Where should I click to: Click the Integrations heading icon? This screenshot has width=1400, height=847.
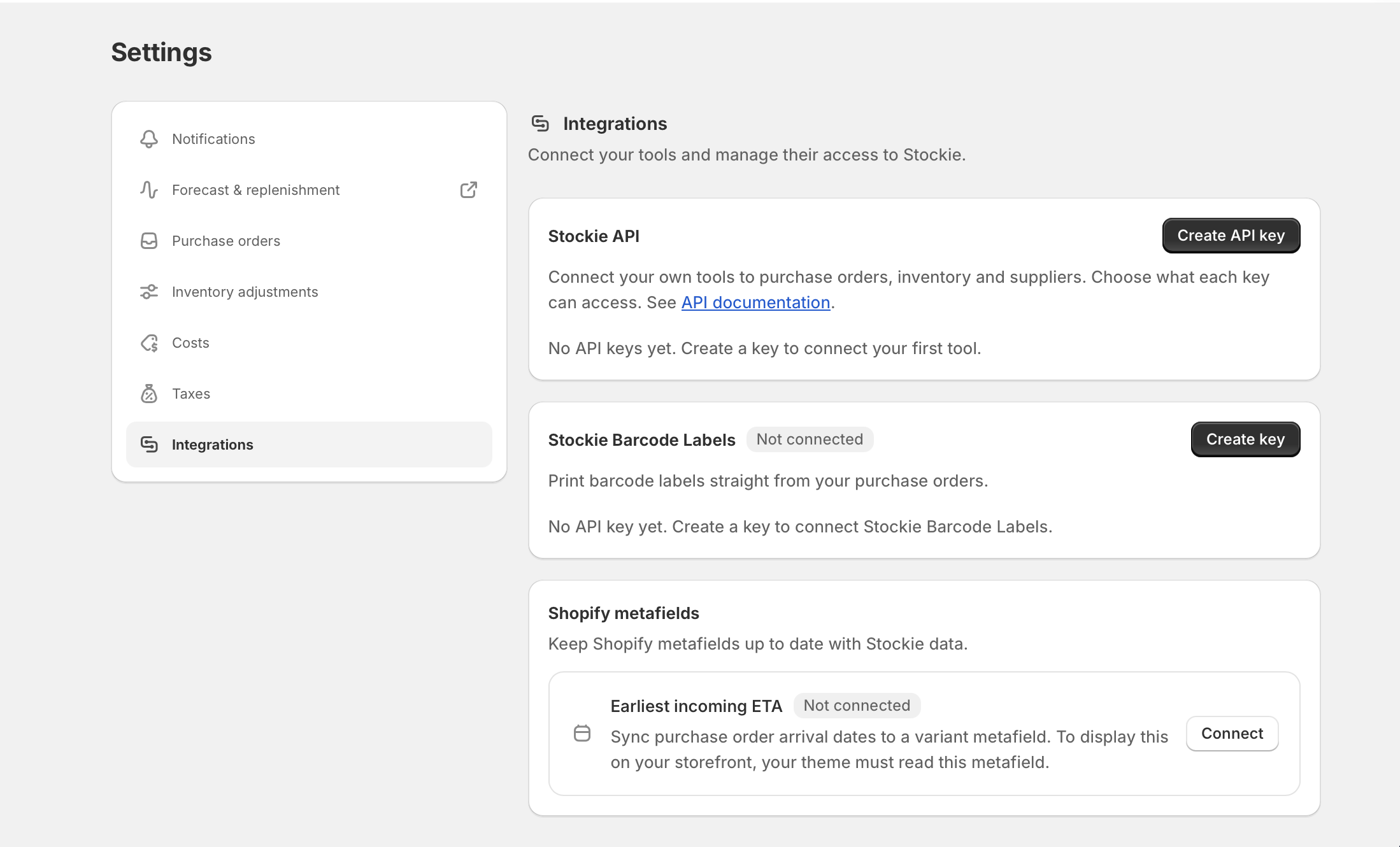point(540,124)
